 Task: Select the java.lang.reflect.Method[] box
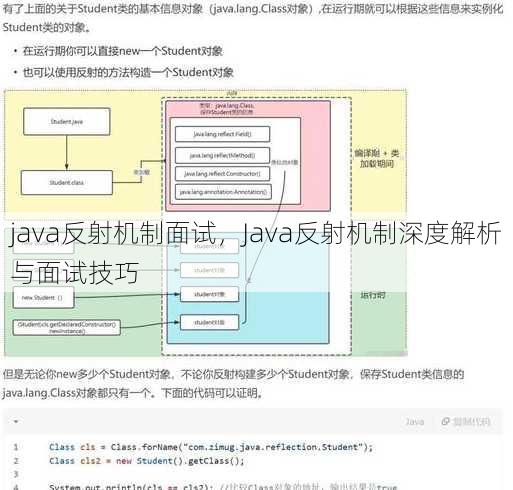tap(222, 155)
